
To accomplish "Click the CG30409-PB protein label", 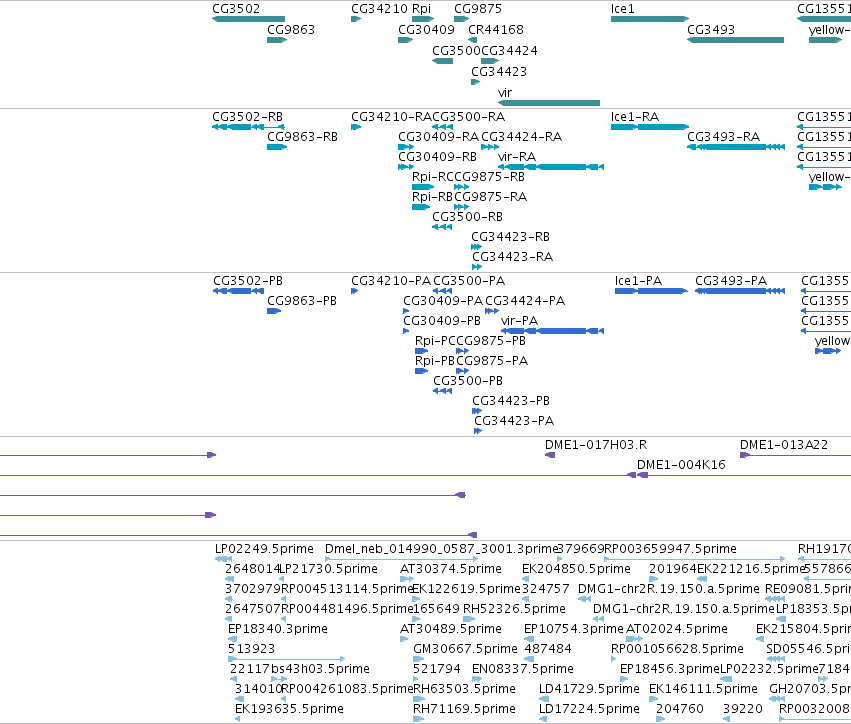I will point(442,321).
